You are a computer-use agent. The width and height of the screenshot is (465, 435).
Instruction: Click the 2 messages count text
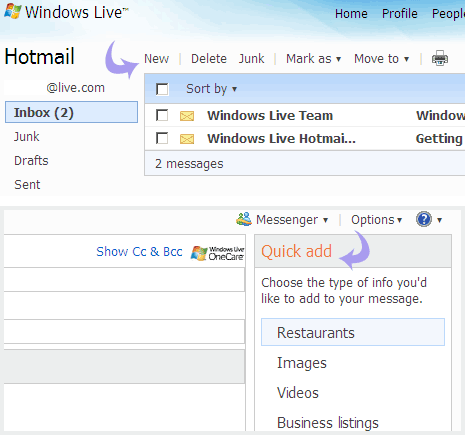[189, 164]
